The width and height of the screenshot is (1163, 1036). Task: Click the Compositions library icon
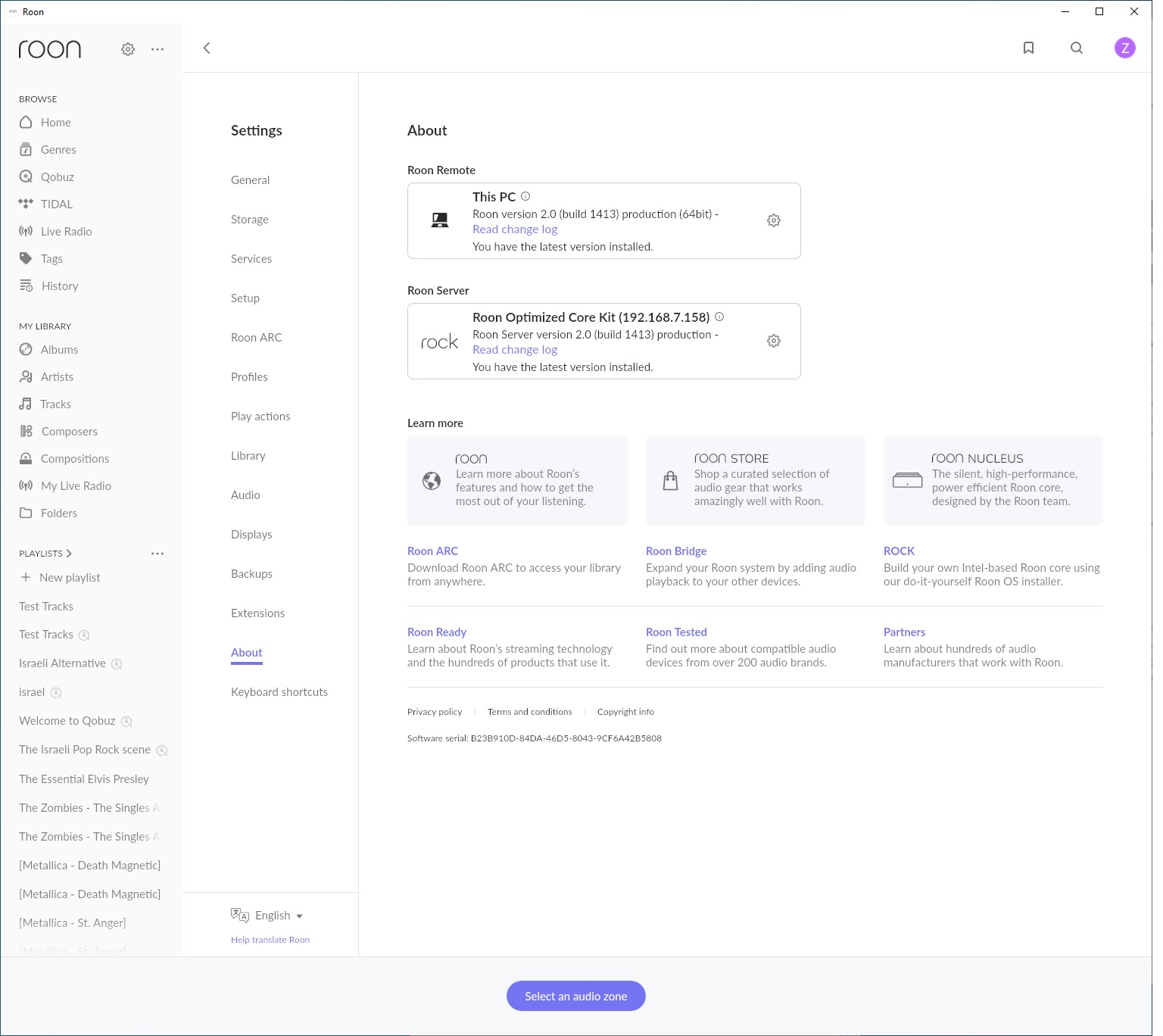26,458
